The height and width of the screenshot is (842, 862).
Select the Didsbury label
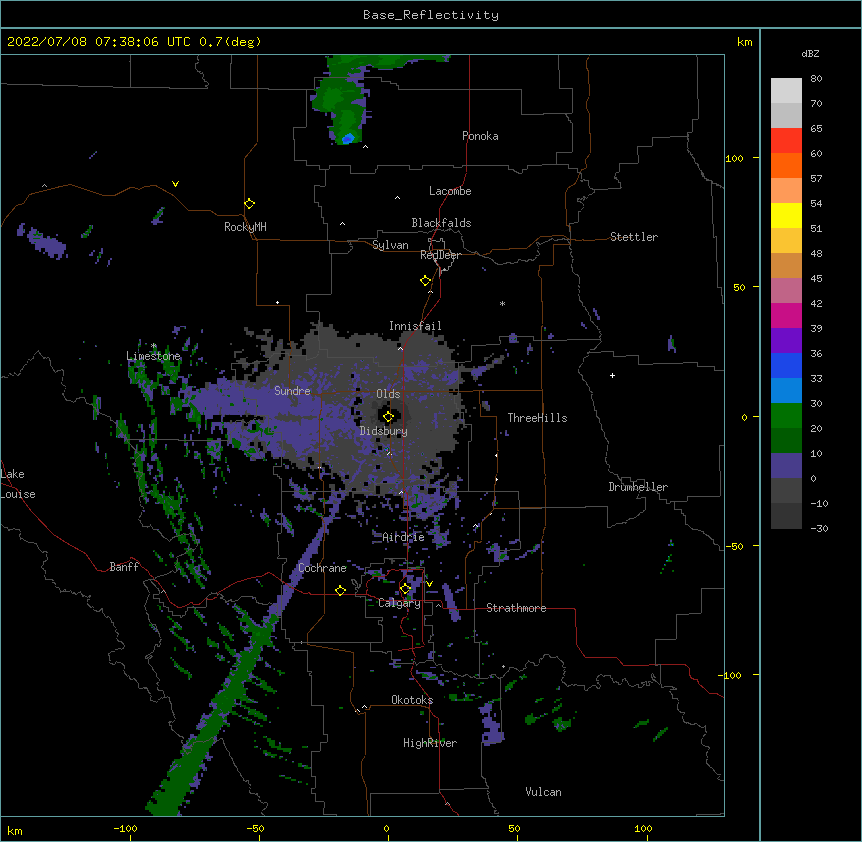tap(384, 431)
